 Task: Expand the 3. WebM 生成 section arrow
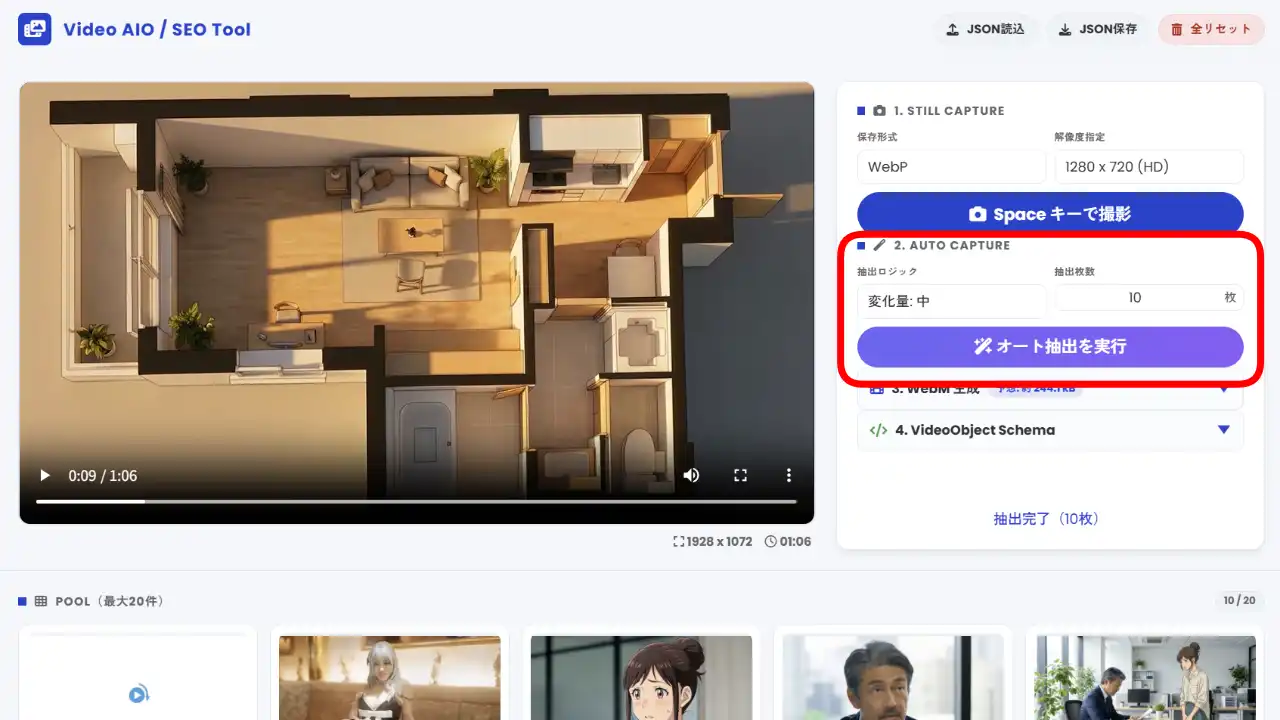[1223, 391]
